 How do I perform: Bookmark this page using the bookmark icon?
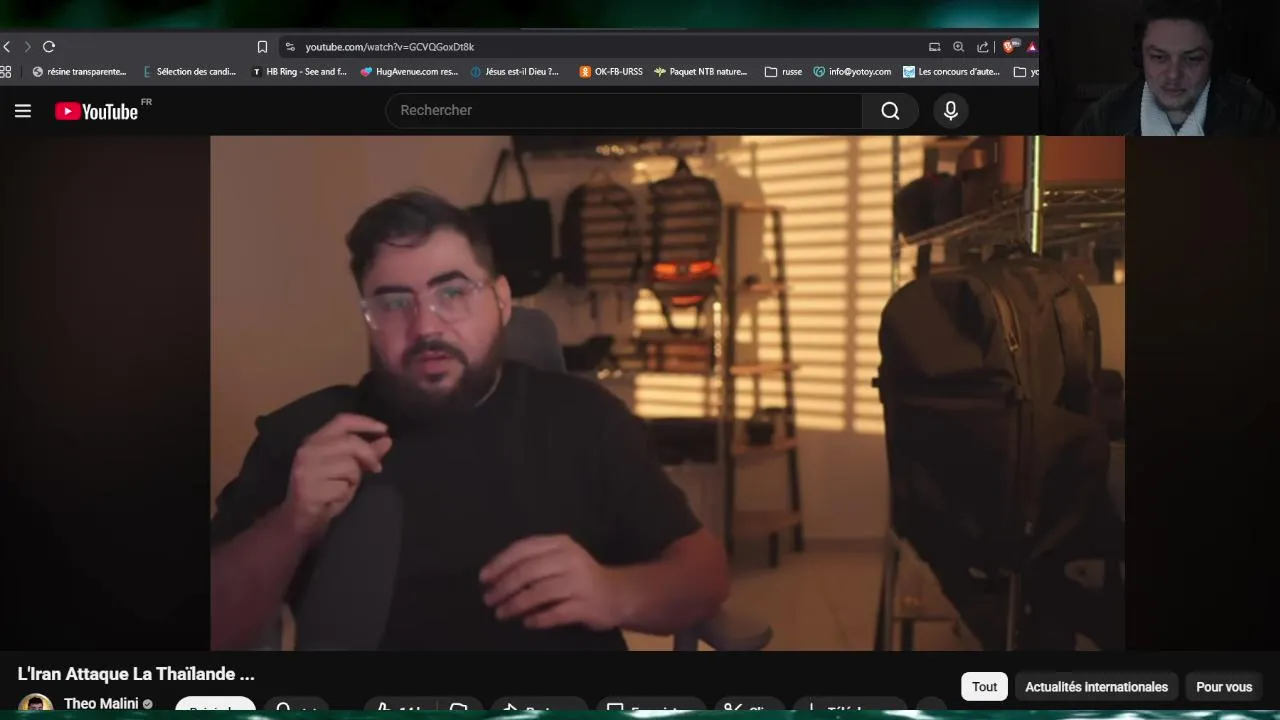pyautogui.click(x=262, y=47)
